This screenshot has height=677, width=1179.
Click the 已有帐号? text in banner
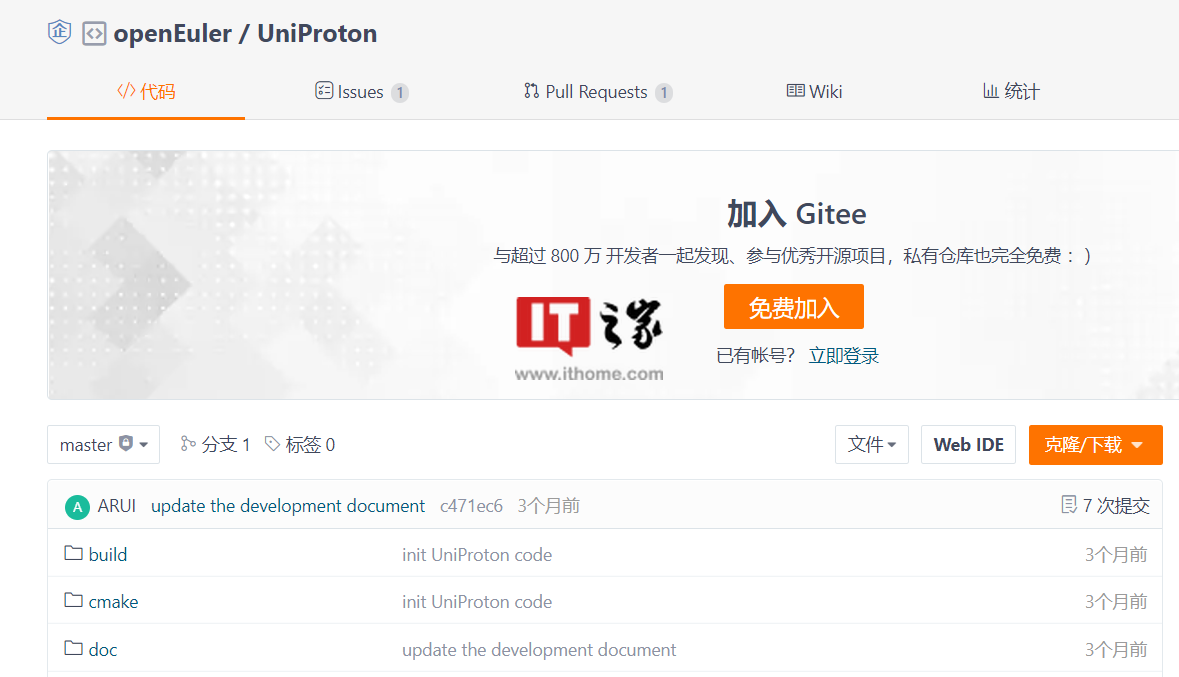pyautogui.click(x=756, y=356)
